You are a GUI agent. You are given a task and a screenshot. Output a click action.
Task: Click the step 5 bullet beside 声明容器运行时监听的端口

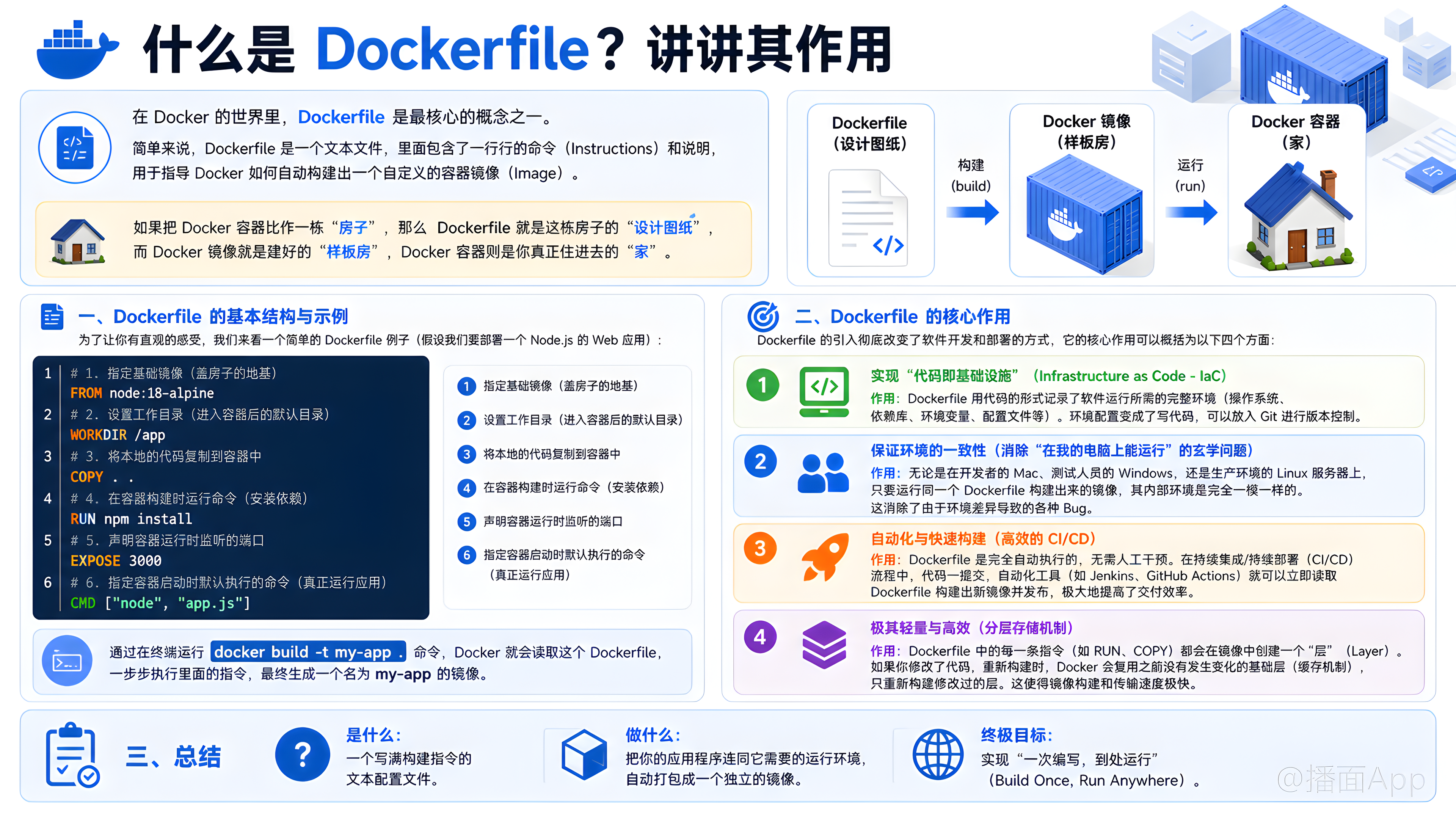coord(466,522)
